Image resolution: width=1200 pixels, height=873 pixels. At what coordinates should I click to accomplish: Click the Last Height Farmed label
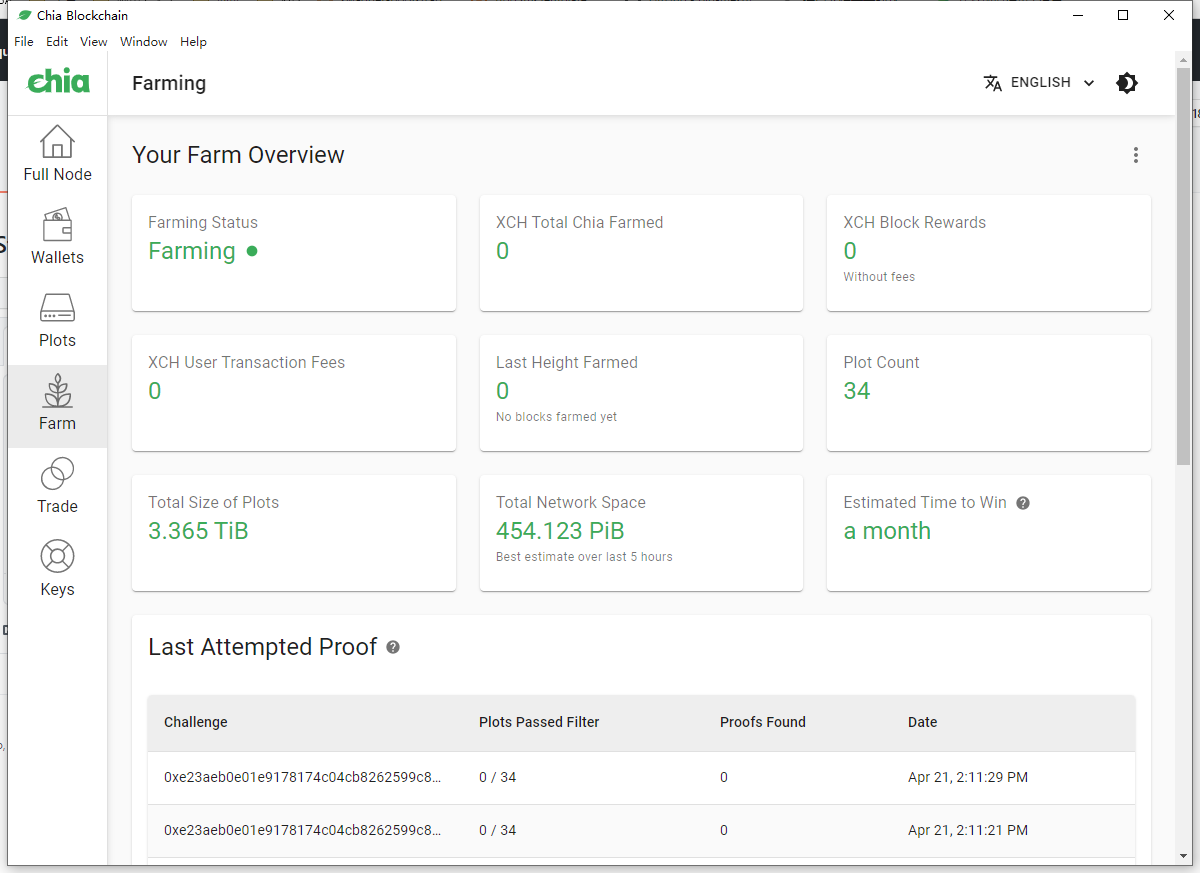566,363
